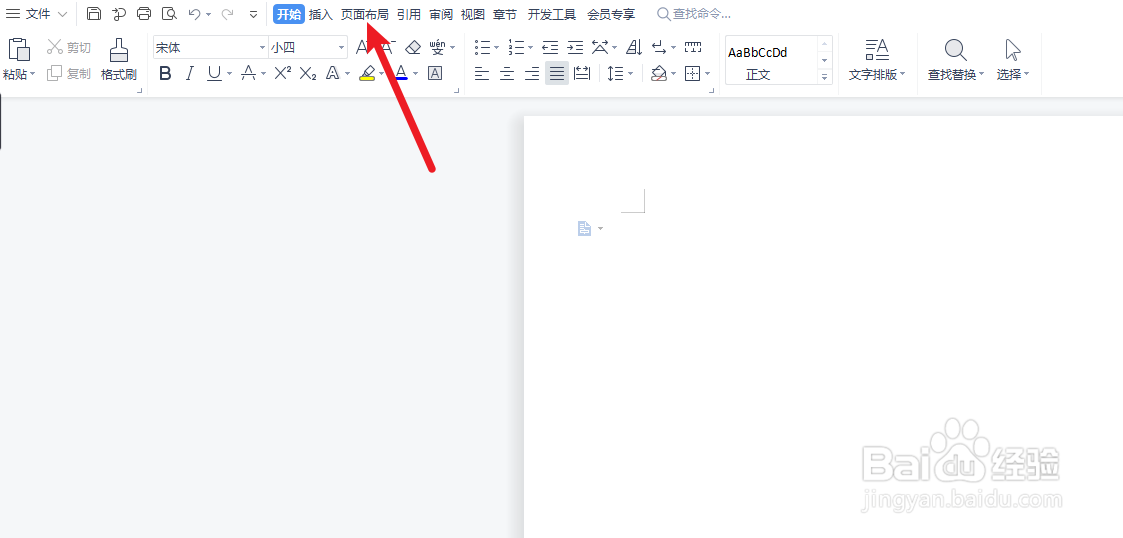The image size is (1123, 538).
Task: Switch to the 插入 tab
Action: click(321, 14)
